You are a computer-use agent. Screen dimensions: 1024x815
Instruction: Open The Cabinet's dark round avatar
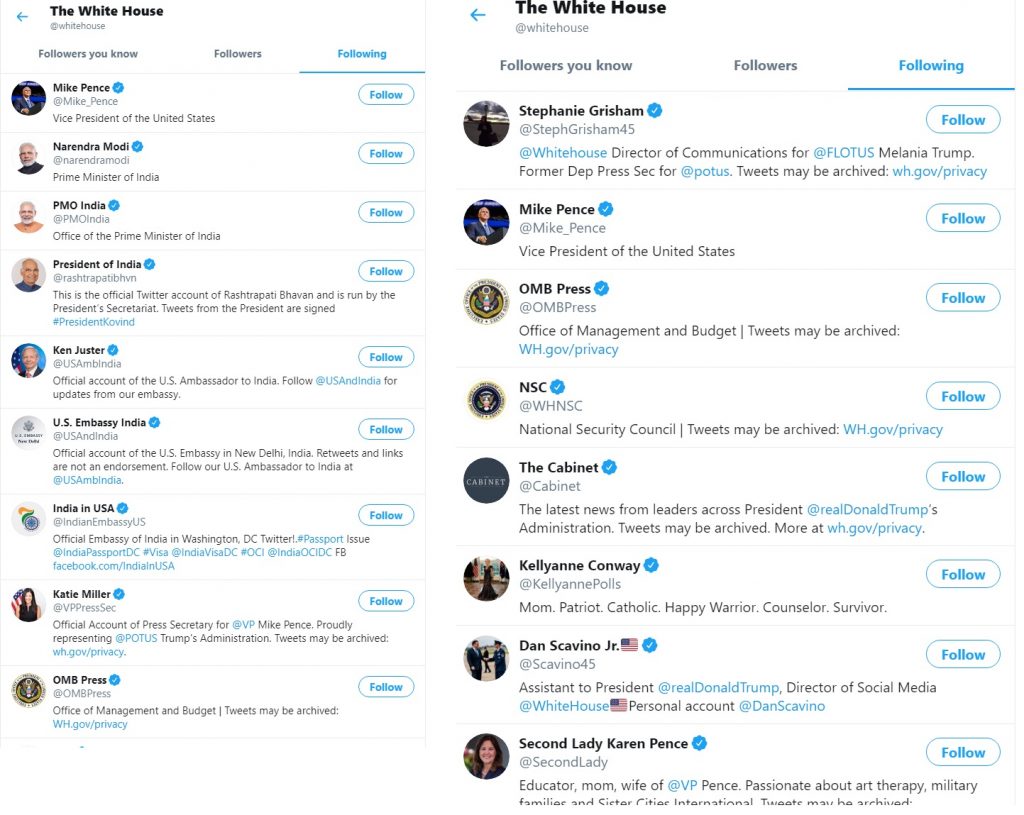click(x=486, y=481)
